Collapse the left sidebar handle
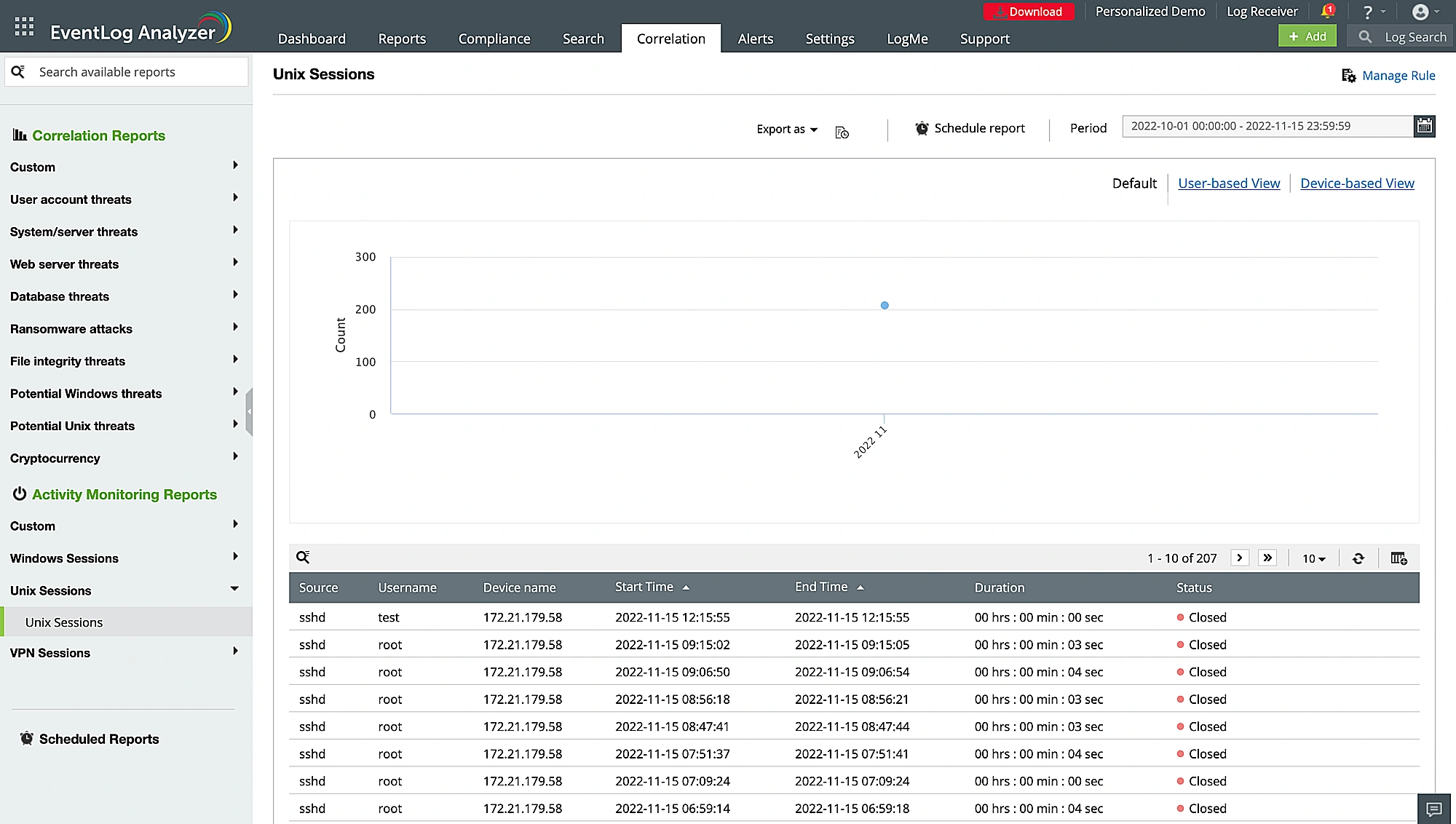Image resolution: width=1456 pixels, height=824 pixels. click(249, 411)
